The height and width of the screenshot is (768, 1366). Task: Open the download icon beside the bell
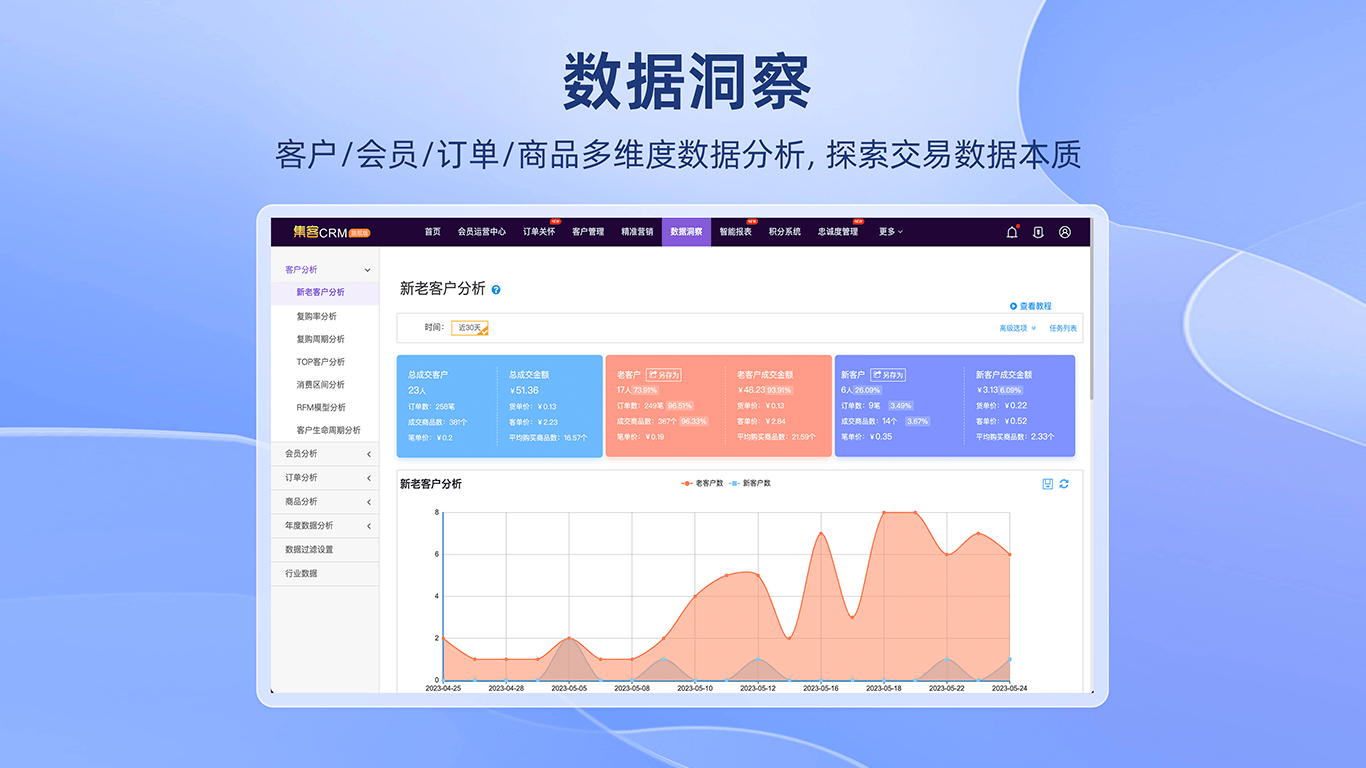(1038, 231)
